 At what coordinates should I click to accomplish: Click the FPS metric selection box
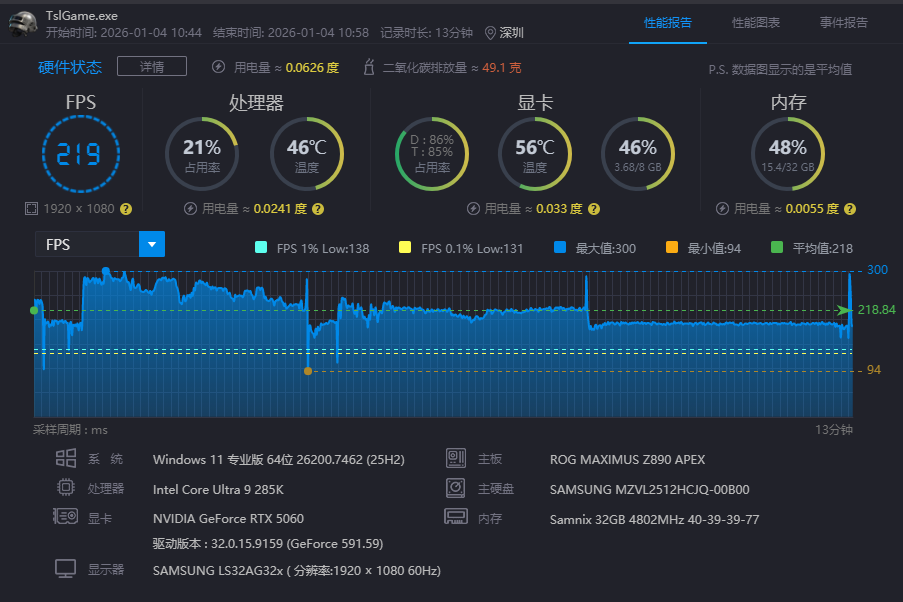(86, 244)
